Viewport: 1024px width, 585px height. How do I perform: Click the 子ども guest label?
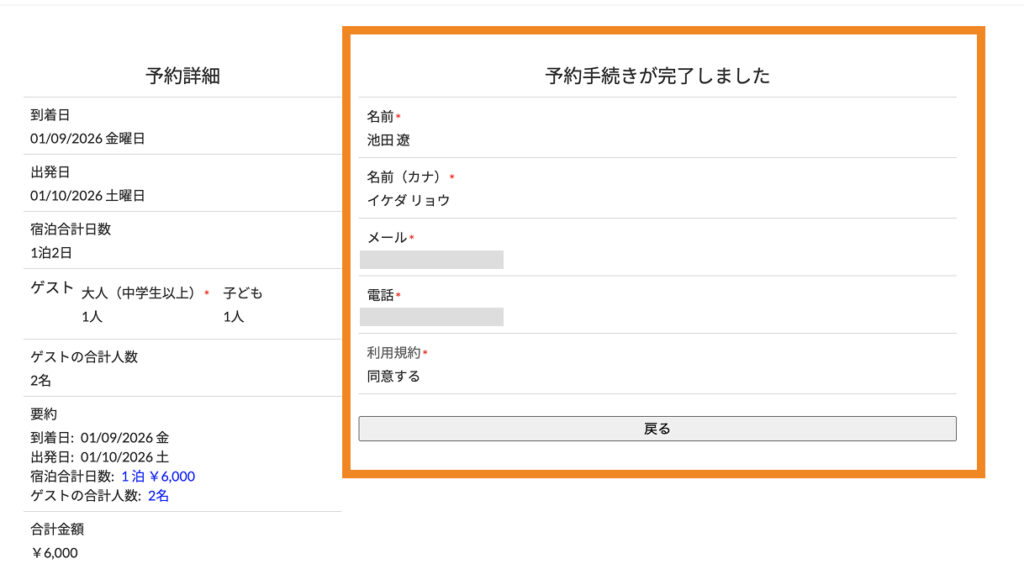point(243,293)
